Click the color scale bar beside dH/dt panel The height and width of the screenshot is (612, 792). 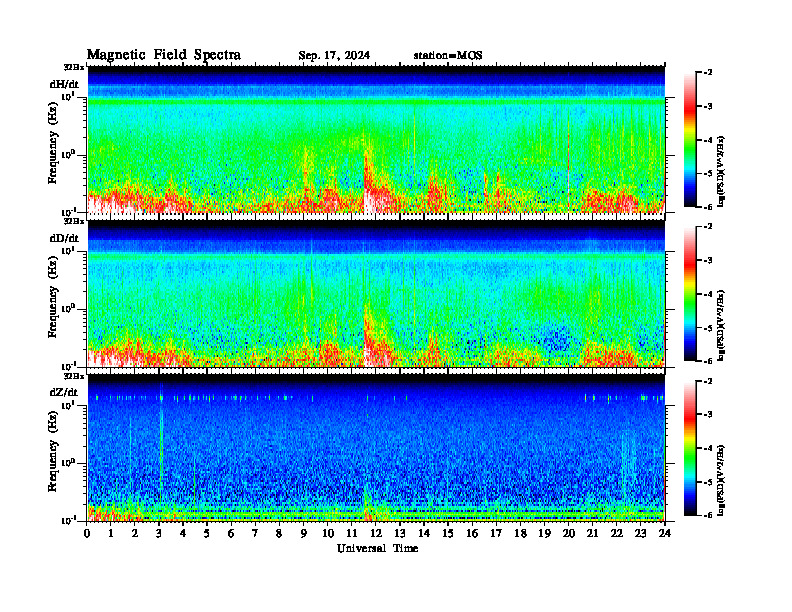689,139
